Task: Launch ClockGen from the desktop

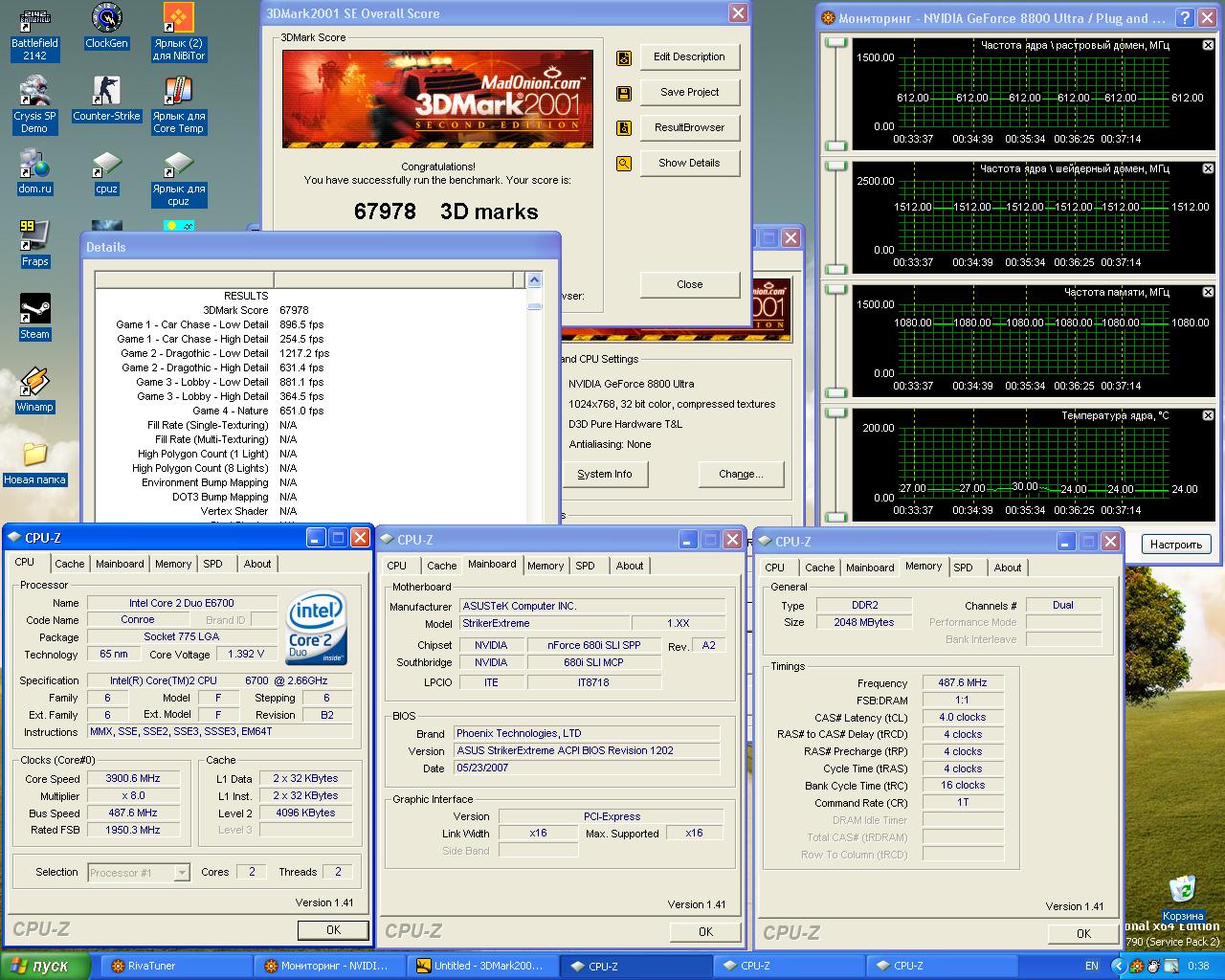Action: pos(106,27)
